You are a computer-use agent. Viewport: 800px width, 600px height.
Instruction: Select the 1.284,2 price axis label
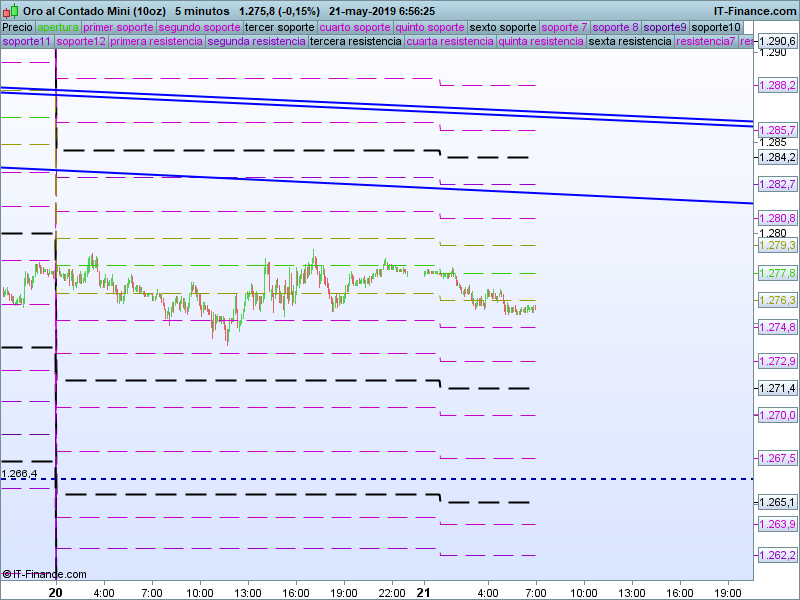coord(777,157)
